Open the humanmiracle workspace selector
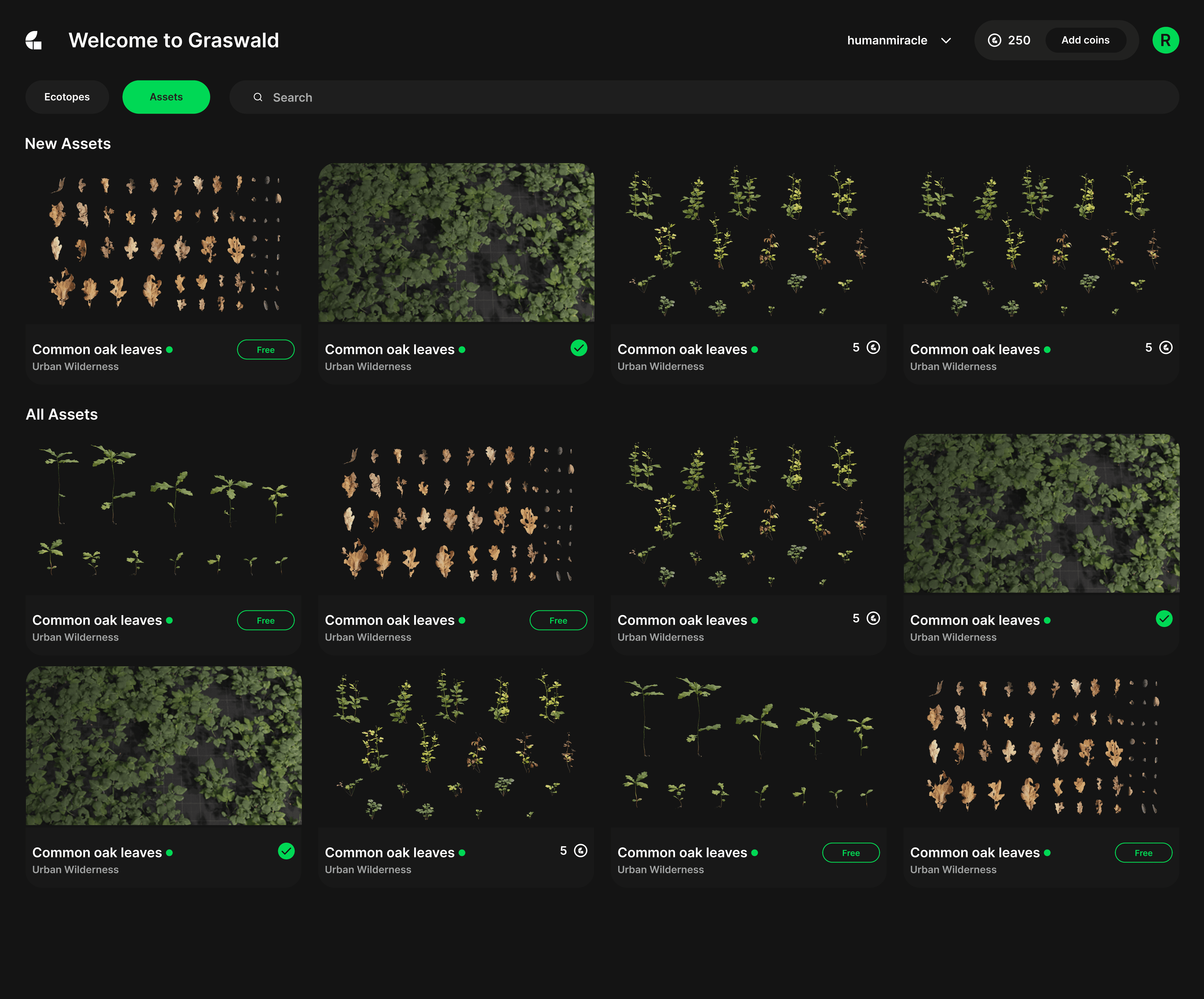Screen dimensions: 1204x999 coord(887,40)
